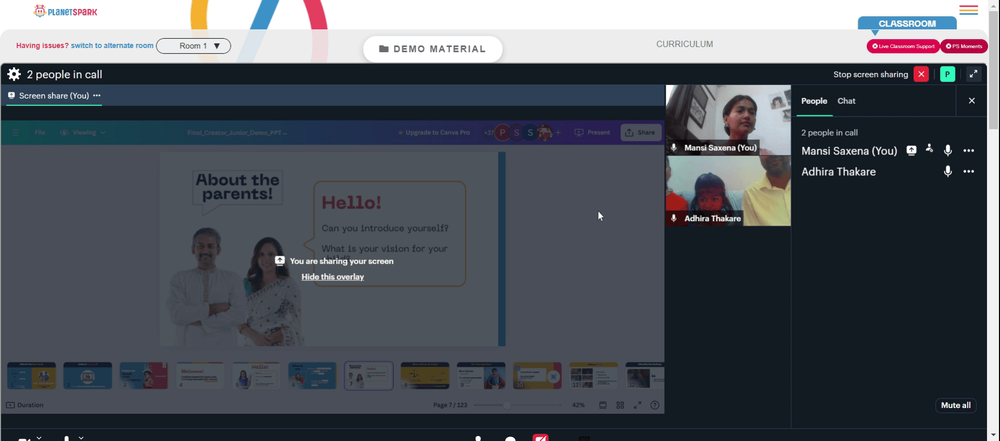Toggle Mansi Saxena's microphone
Image resolution: width=1000 pixels, height=441 pixels.
pyautogui.click(x=948, y=151)
